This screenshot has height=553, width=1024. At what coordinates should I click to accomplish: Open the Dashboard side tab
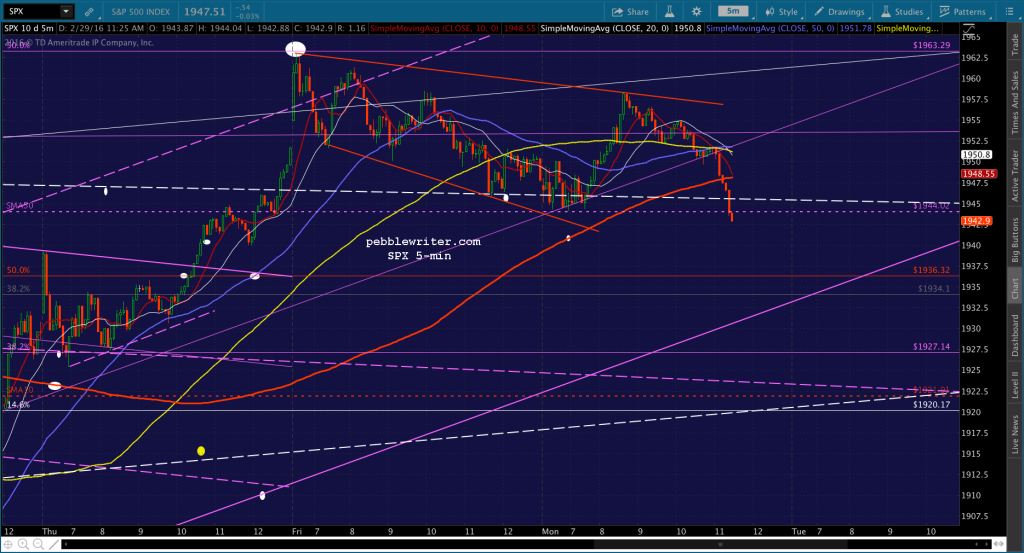coord(1015,336)
